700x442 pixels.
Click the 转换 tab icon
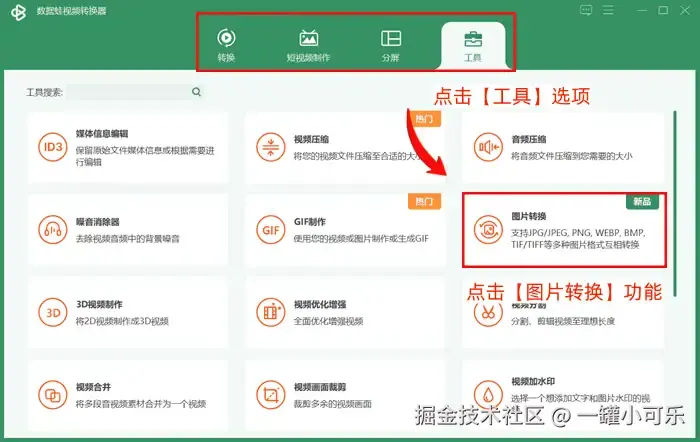[226, 38]
